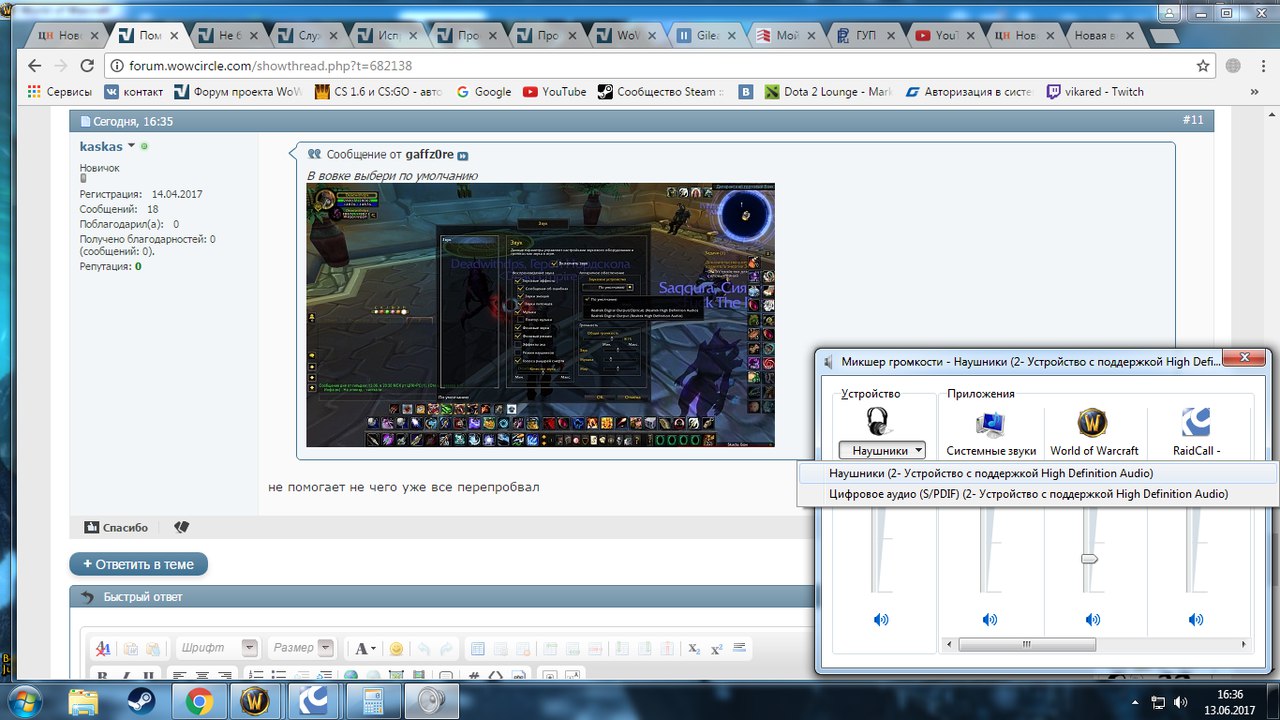Viewport: 1280px width, 720px height.
Task: Mute the World of Warcraft volume
Action: (x=1092, y=620)
